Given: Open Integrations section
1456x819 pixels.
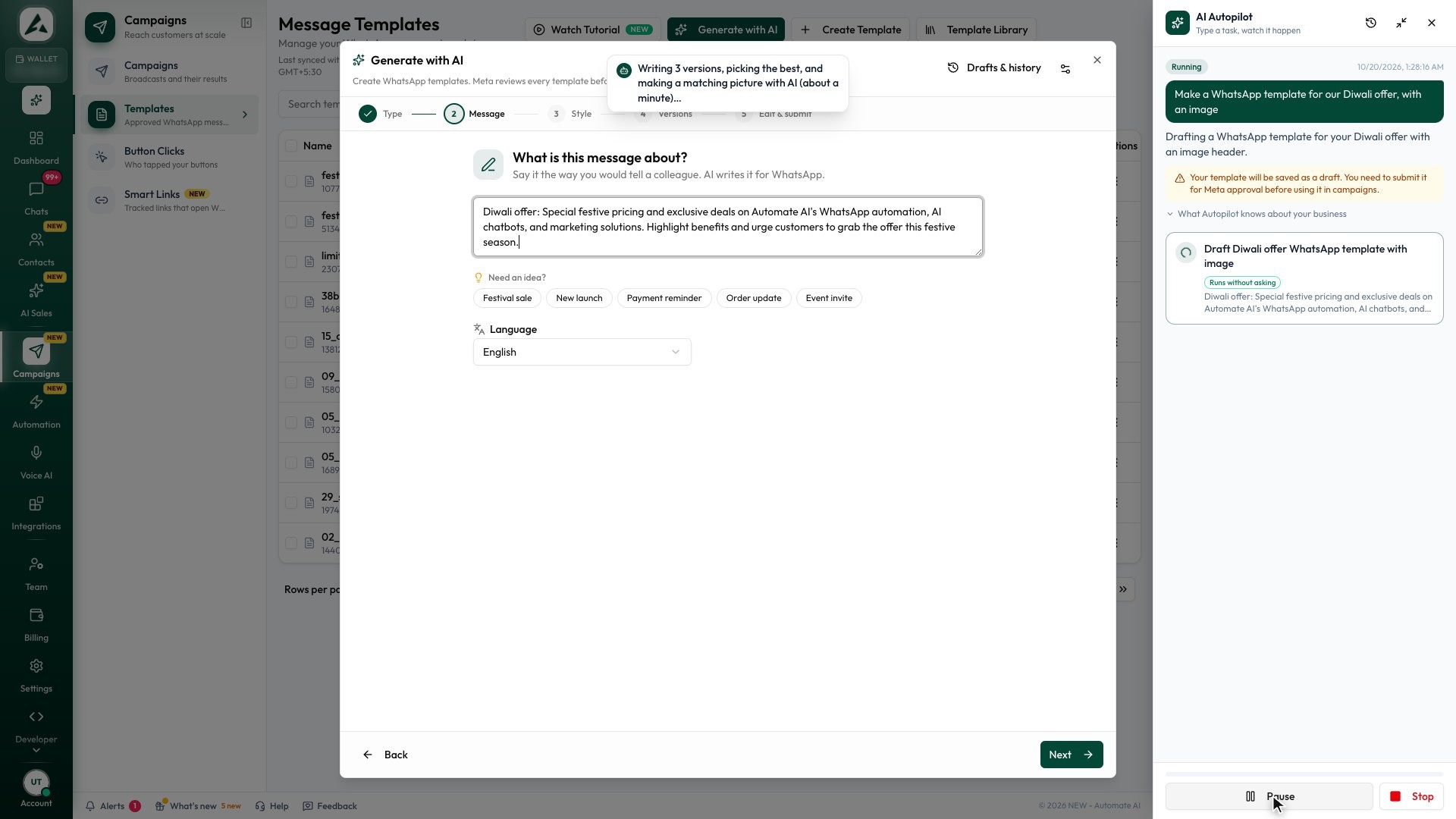Looking at the screenshot, I should pos(36,513).
